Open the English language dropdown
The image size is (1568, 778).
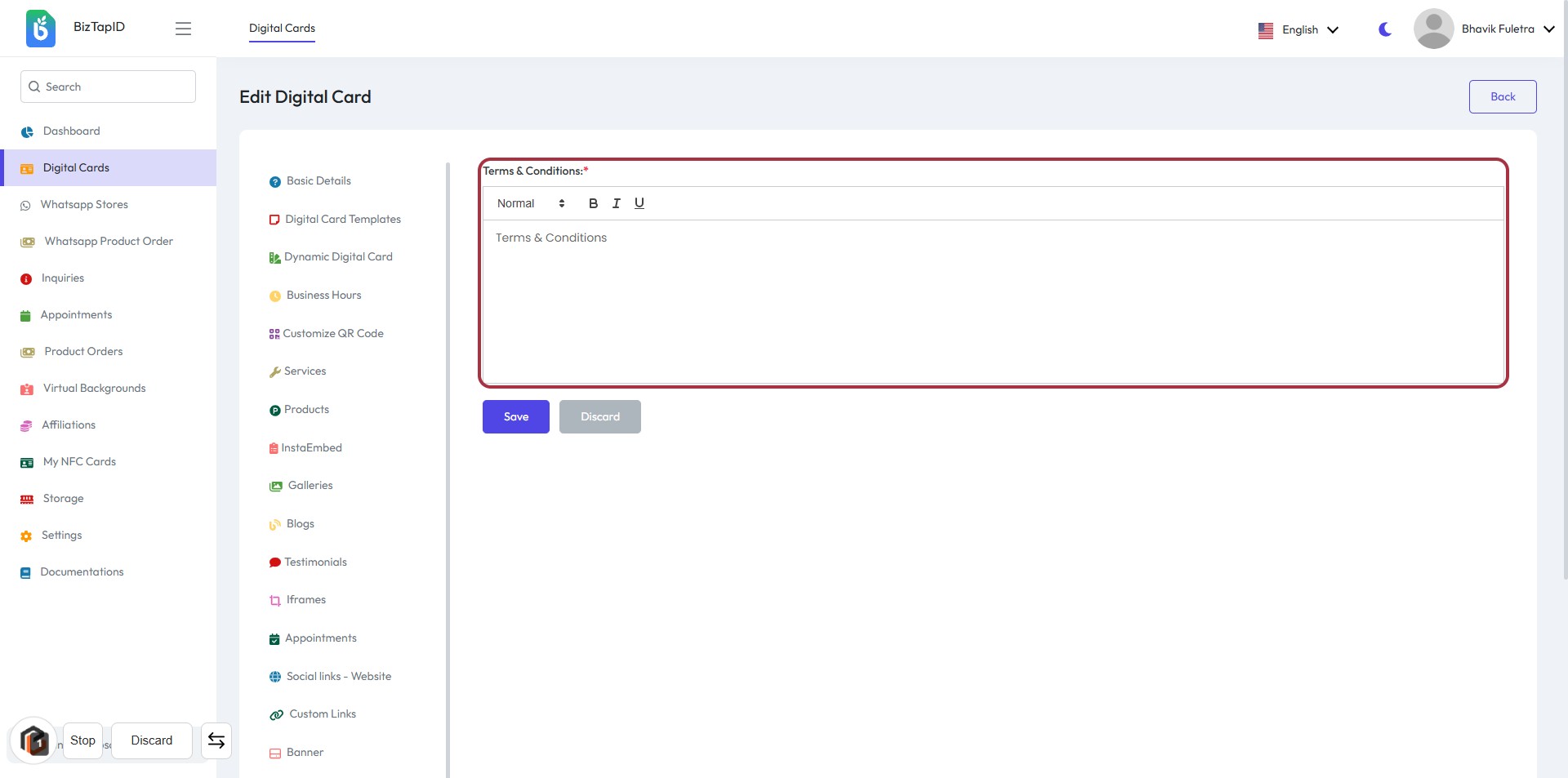click(1298, 29)
